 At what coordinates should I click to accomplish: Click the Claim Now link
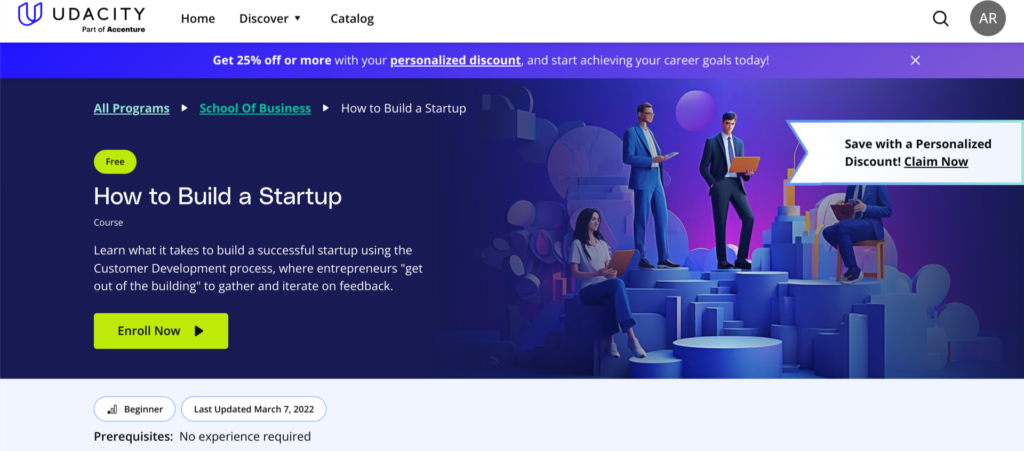pyautogui.click(x=936, y=161)
